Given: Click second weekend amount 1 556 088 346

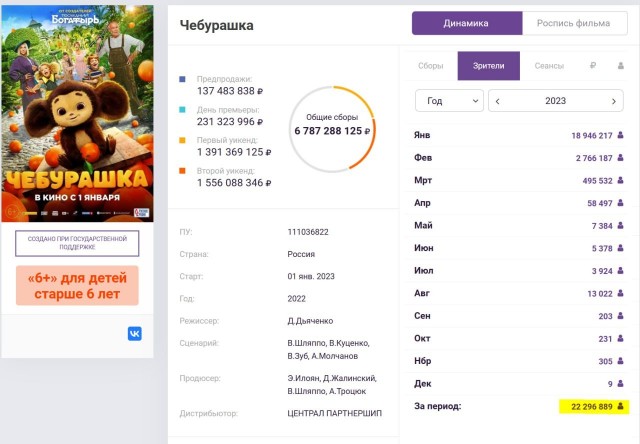Looking at the screenshot, I should pos(234,183).
